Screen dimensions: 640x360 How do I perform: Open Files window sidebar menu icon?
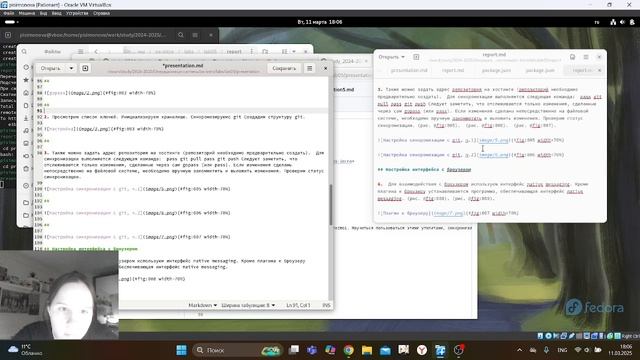click(x=80, y=51)
